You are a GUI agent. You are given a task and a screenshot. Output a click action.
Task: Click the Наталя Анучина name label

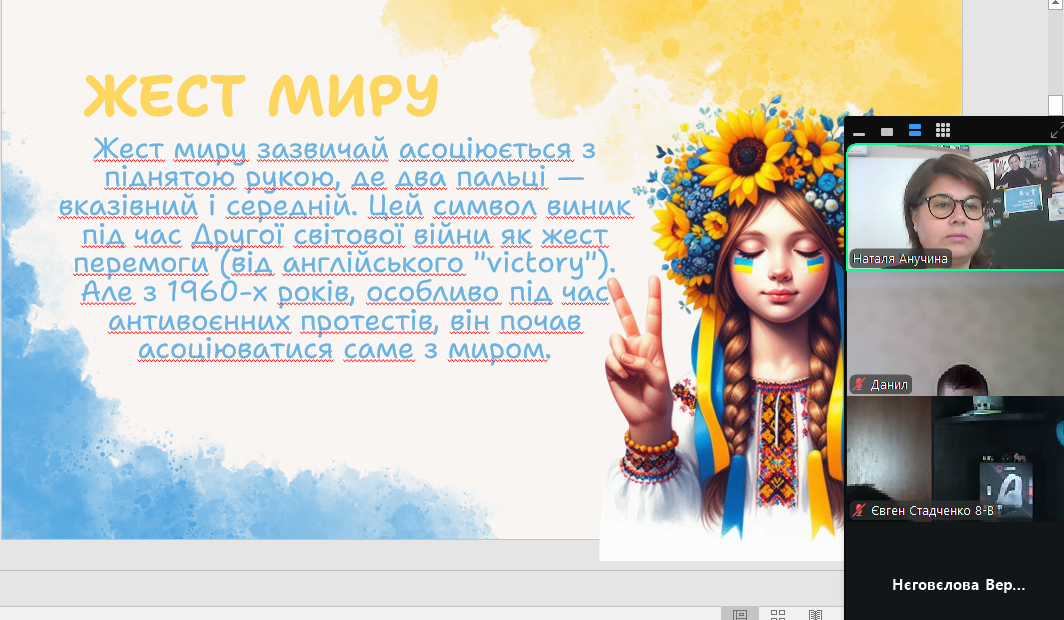click(900, 259)
